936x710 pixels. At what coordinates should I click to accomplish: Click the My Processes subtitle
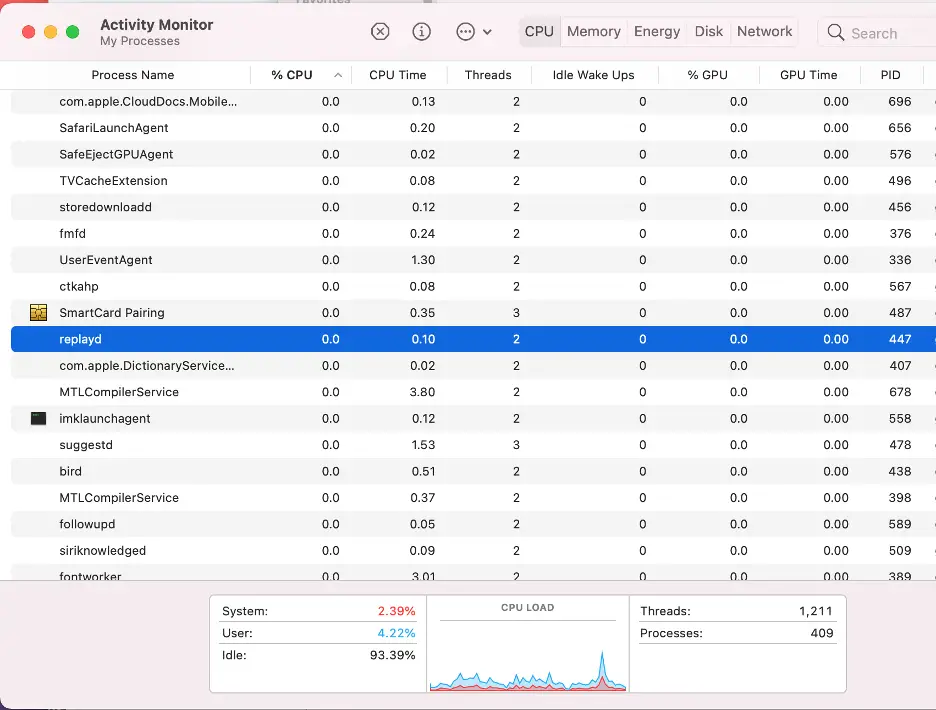pyautogui.click(x=140, y=41)
